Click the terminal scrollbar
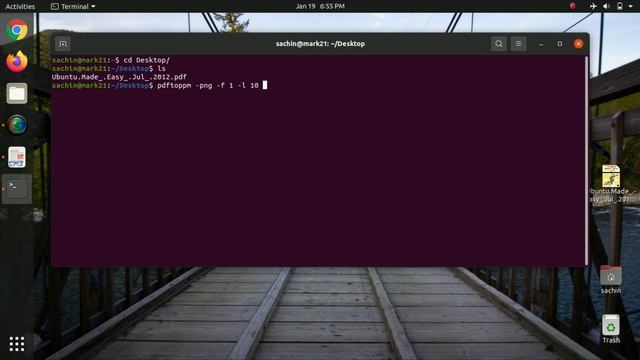Screen dimensions: 640x360 [x=587, y=160]
